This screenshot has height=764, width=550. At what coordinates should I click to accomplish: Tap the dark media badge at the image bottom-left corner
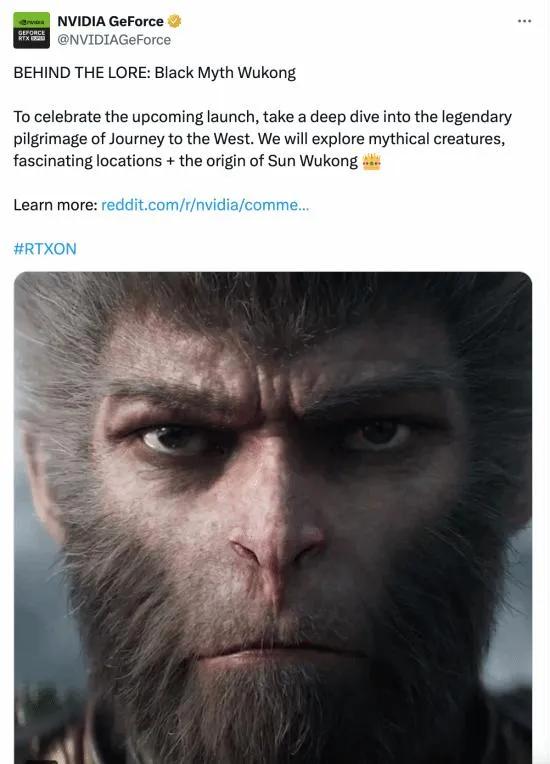pos(41,761)
